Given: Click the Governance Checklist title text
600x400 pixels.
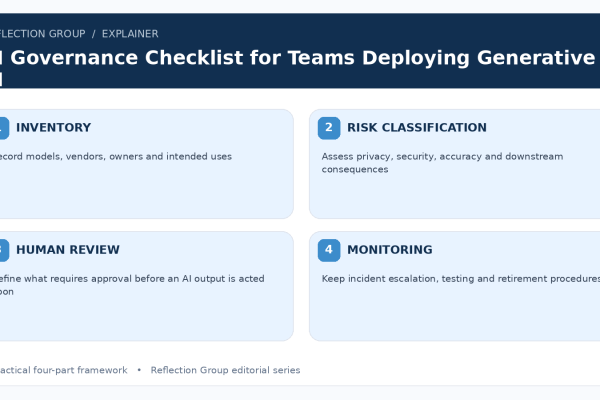Looking at the screenshot, I should 300,58.
